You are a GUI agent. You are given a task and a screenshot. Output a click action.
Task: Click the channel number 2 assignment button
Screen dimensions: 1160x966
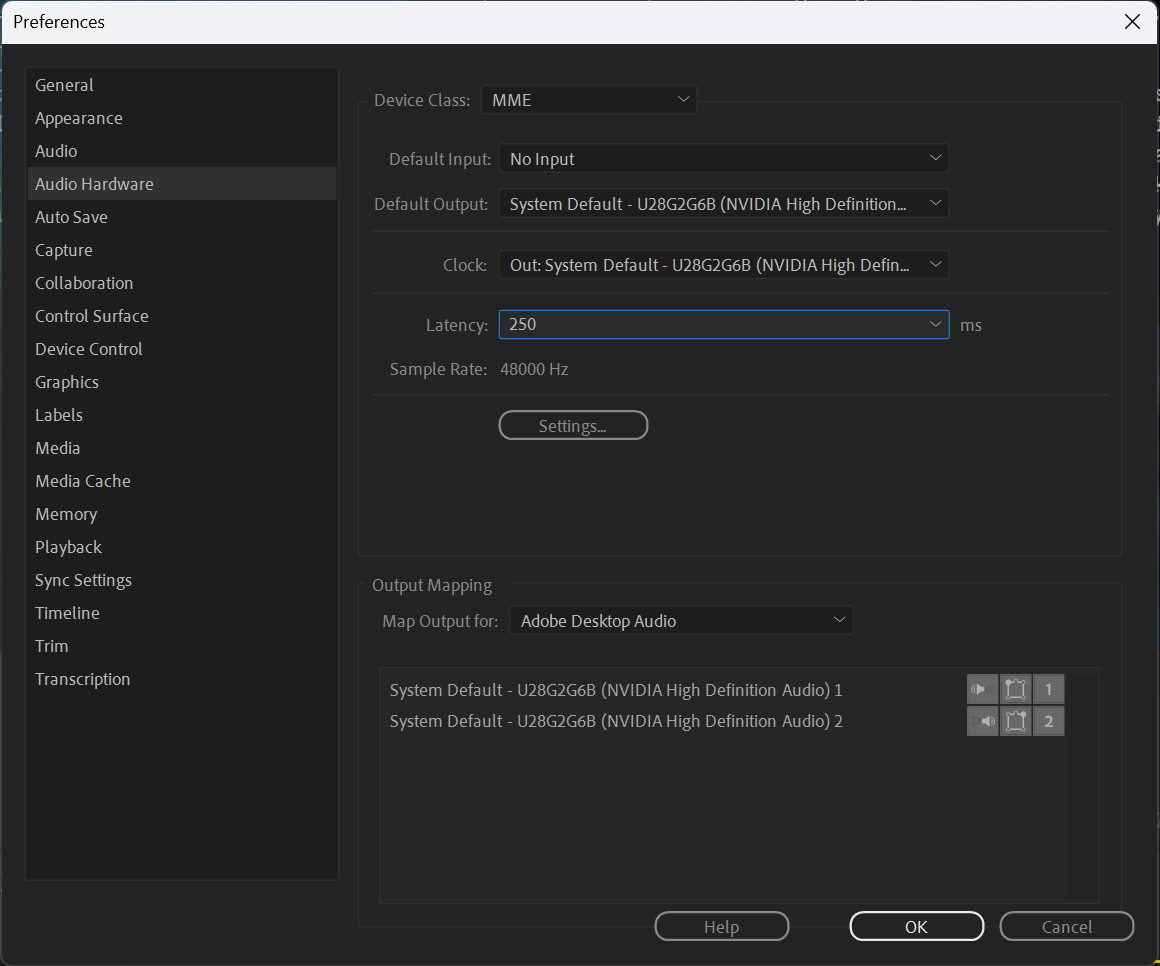[1048, 721]
